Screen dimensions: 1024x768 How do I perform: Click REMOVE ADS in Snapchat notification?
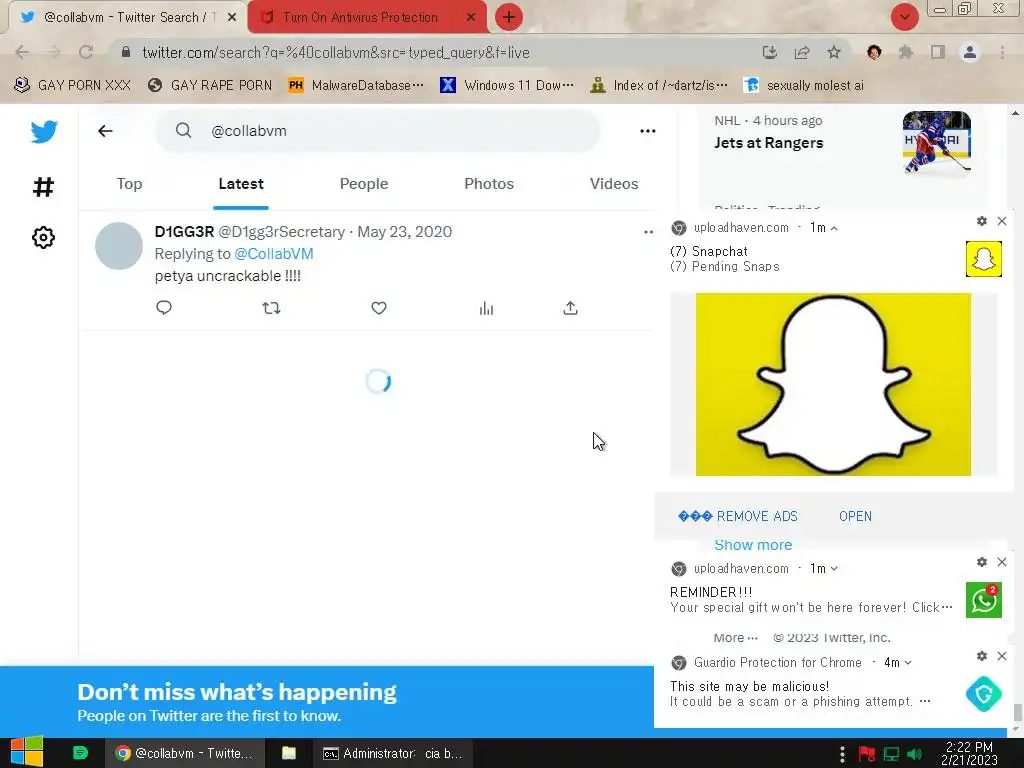[738, 517]
